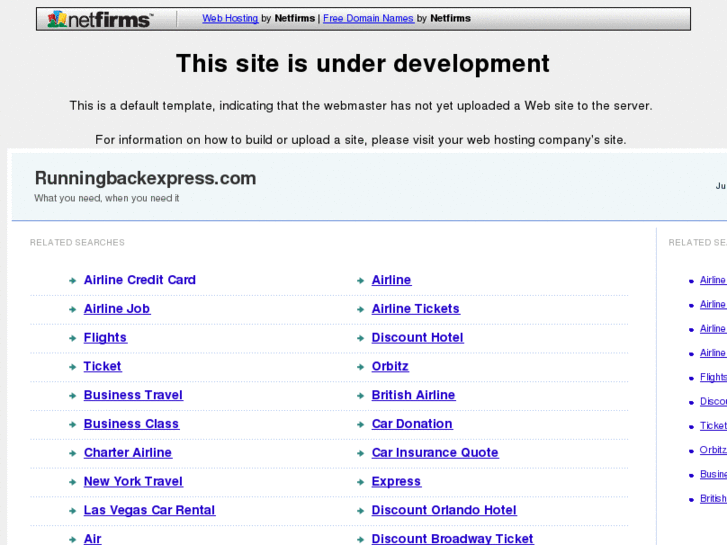Open the Airline Job search link

coord(117,308)
